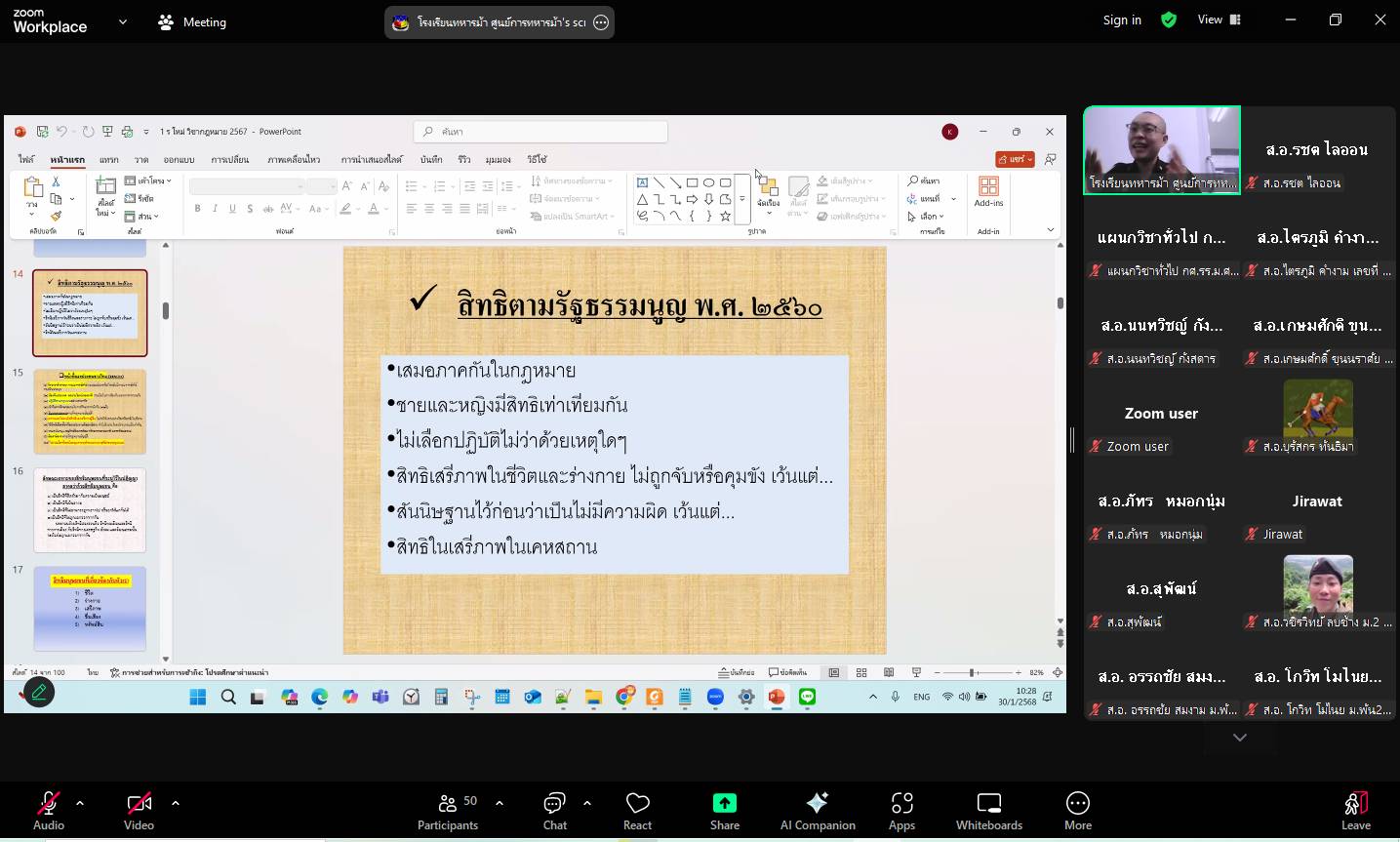Image resolution: width=1400 pixels, height=842 pixels.
Task: Toggle Zoom Audio mute button
Action: (x=49, y=811)
